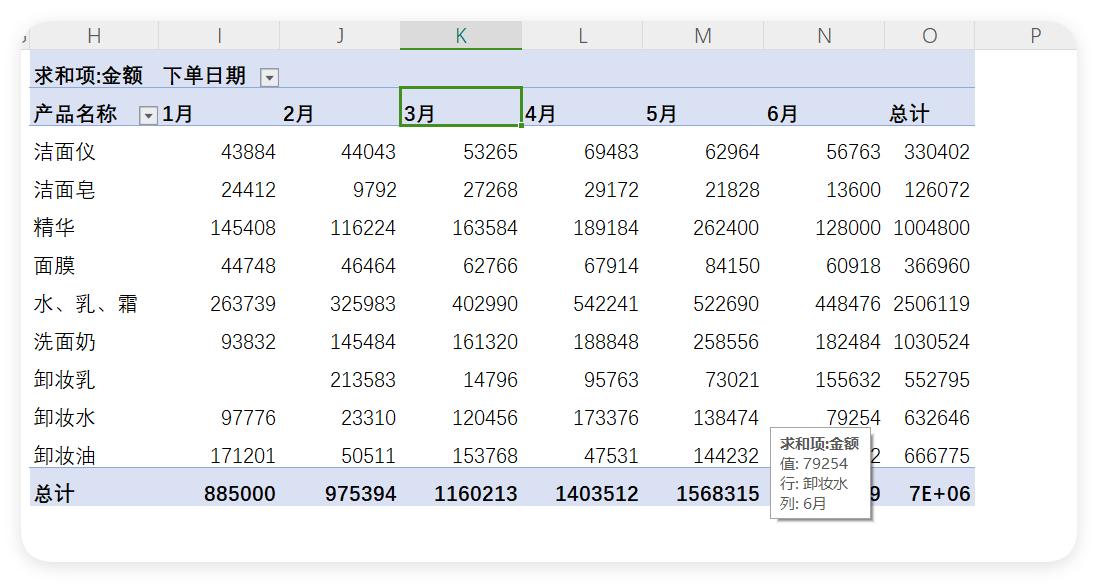Click cell with value 126072
The width and height of the screenshot is (1098, 583).
[x=937, y=190]
